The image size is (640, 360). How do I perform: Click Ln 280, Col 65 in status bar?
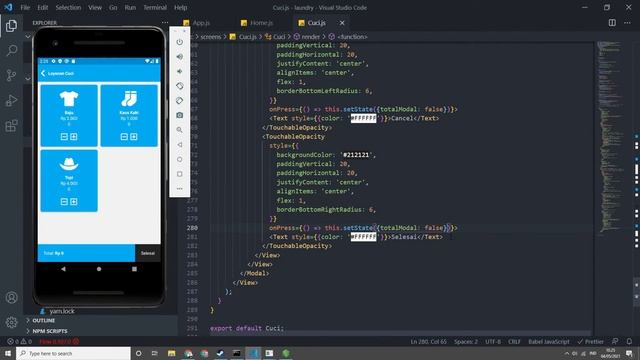click(428, 342)
